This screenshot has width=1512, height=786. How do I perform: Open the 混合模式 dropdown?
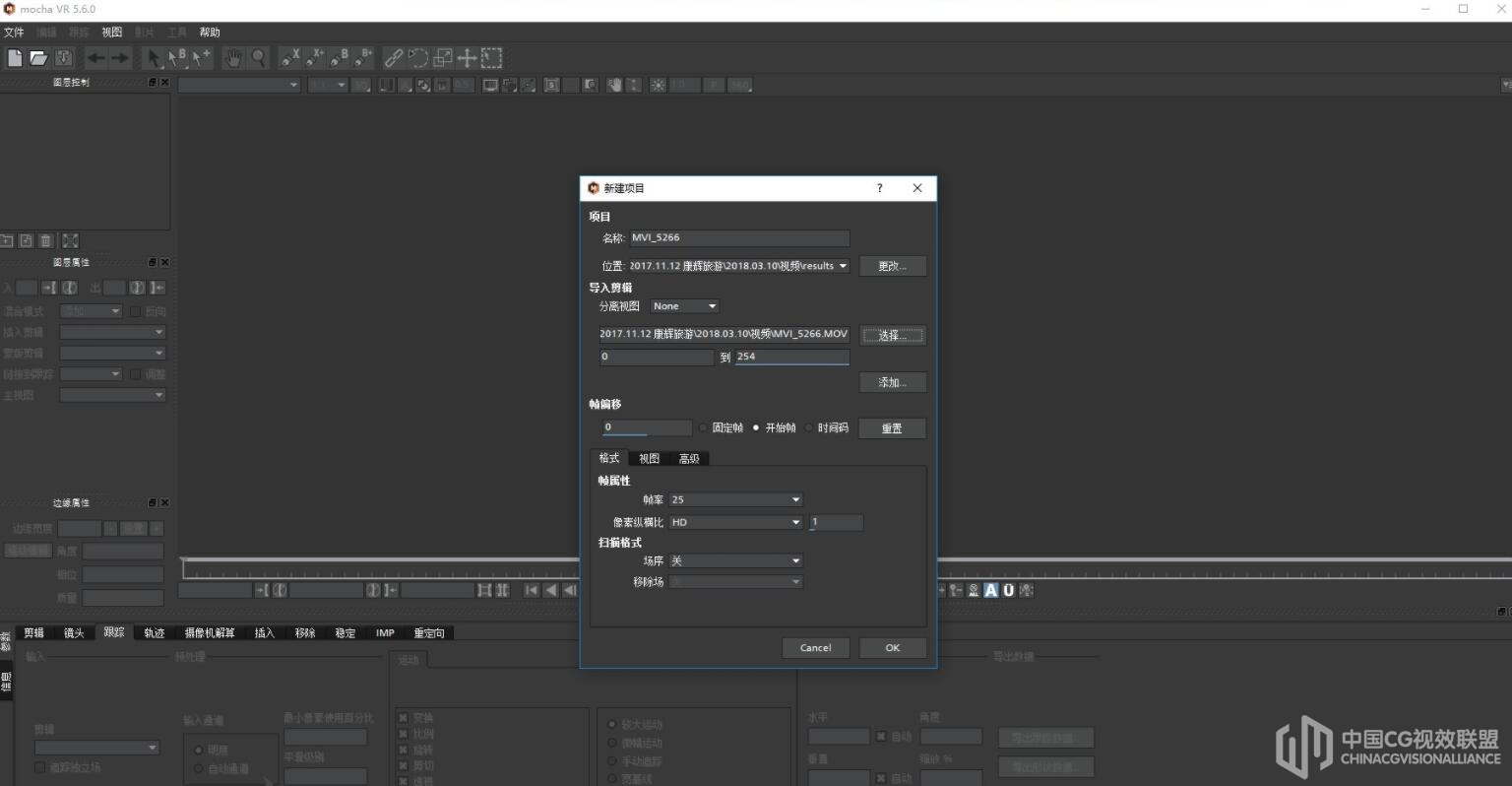[91, 311]
